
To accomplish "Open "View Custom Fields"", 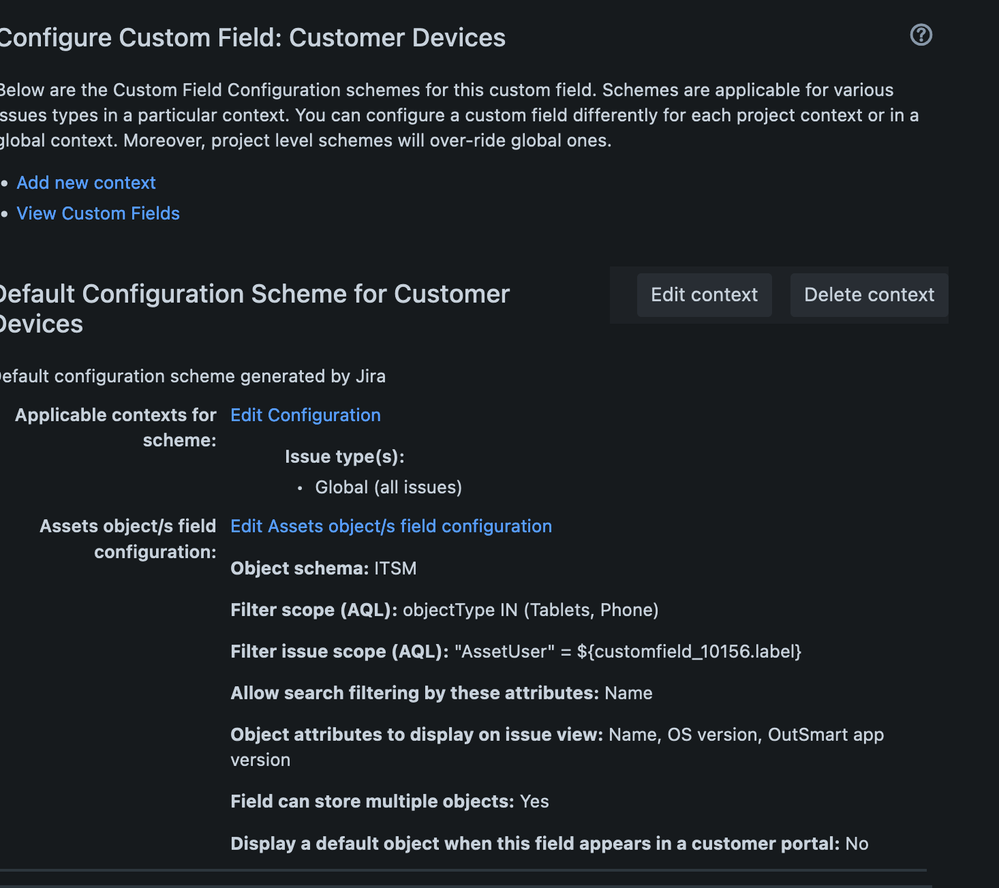I will (x=98, y=213).
